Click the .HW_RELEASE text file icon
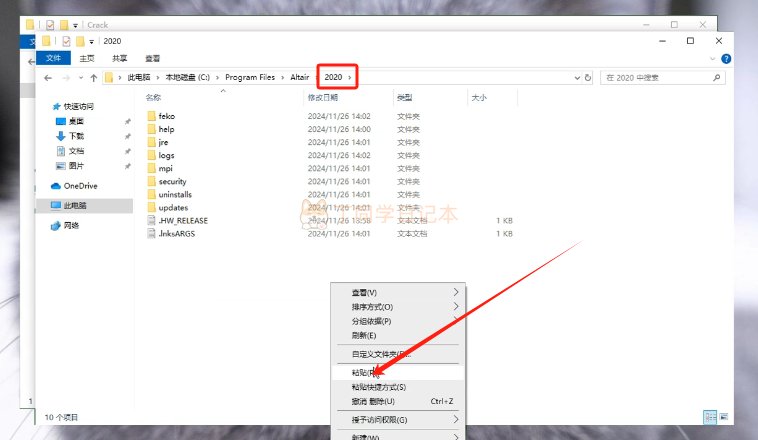The width and height of the screenshot is (758, 440). point(152,220)
